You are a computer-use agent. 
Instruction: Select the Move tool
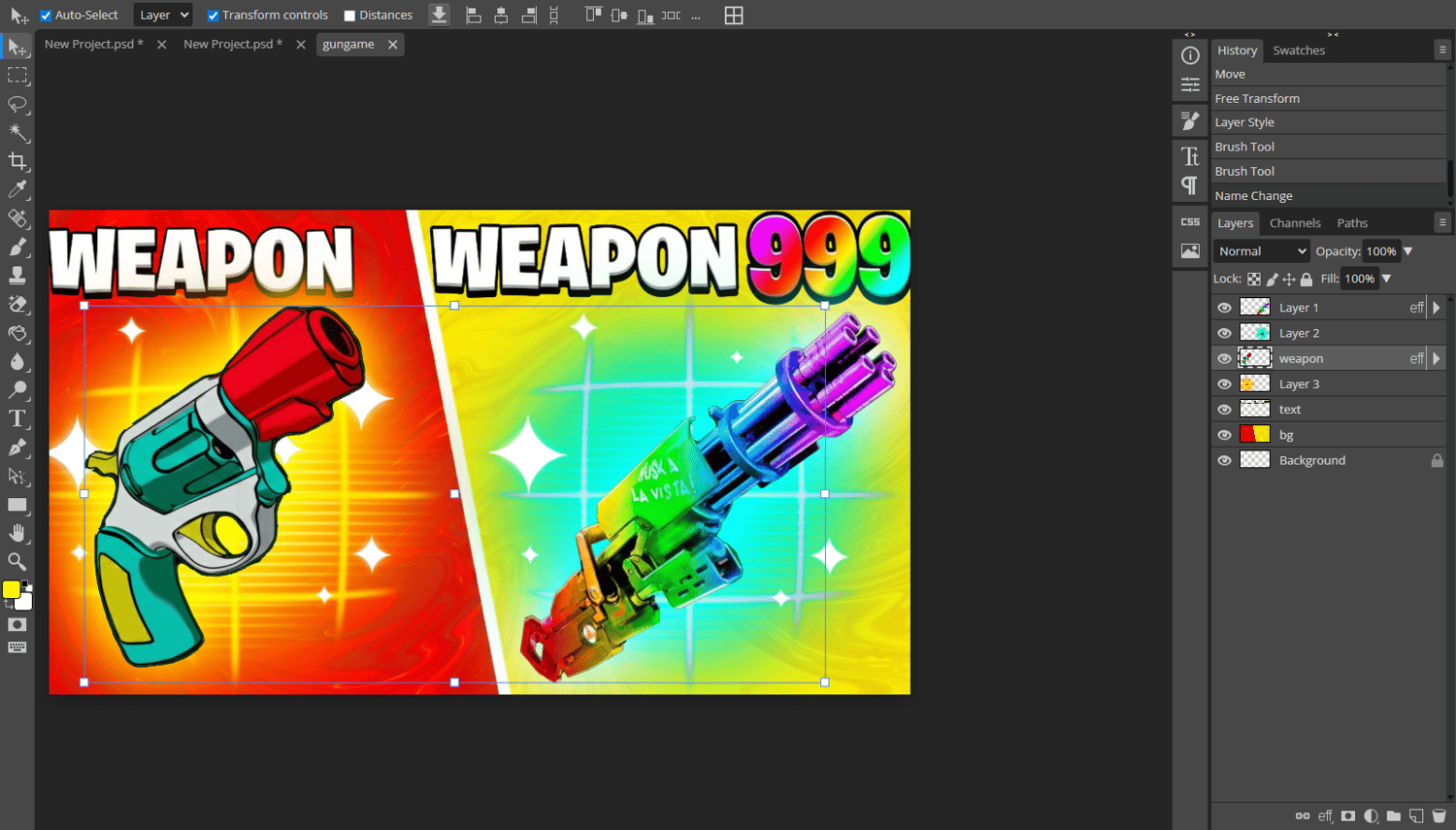pyautogui.click(x=17, y=47)
